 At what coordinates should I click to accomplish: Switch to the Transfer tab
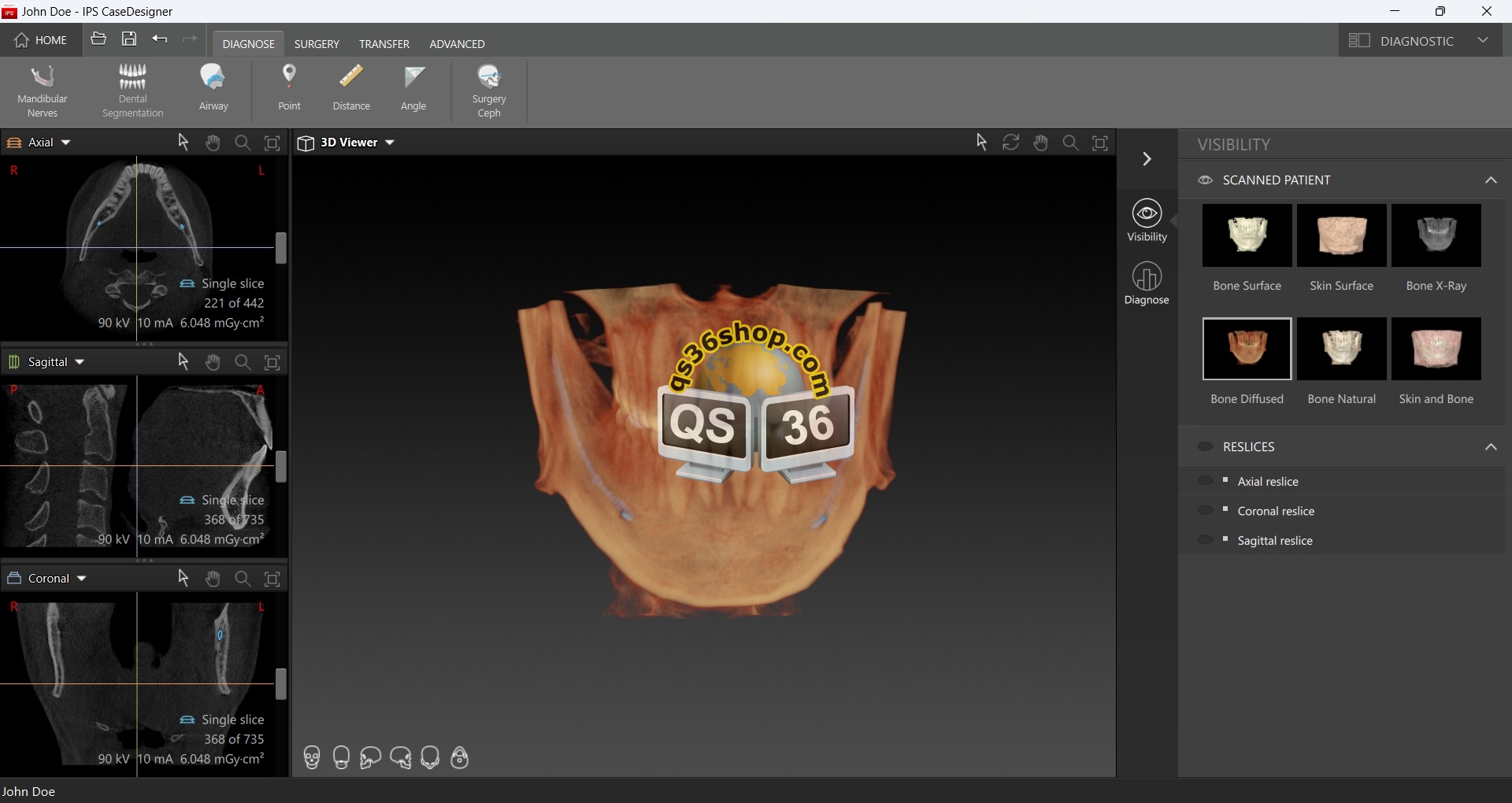(x=384, y=44)
